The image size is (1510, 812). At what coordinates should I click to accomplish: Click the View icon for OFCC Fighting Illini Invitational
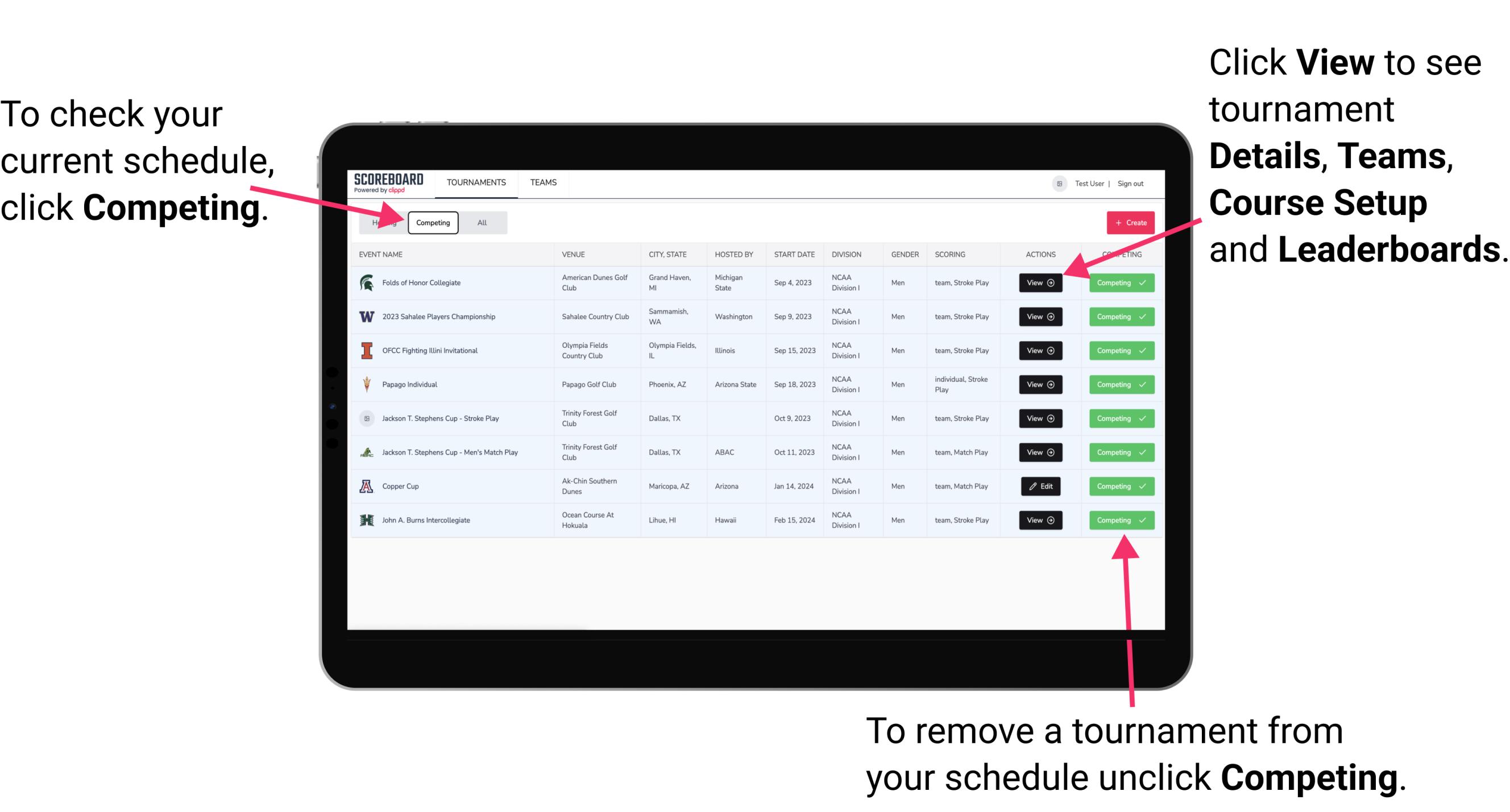point(1039,351)
